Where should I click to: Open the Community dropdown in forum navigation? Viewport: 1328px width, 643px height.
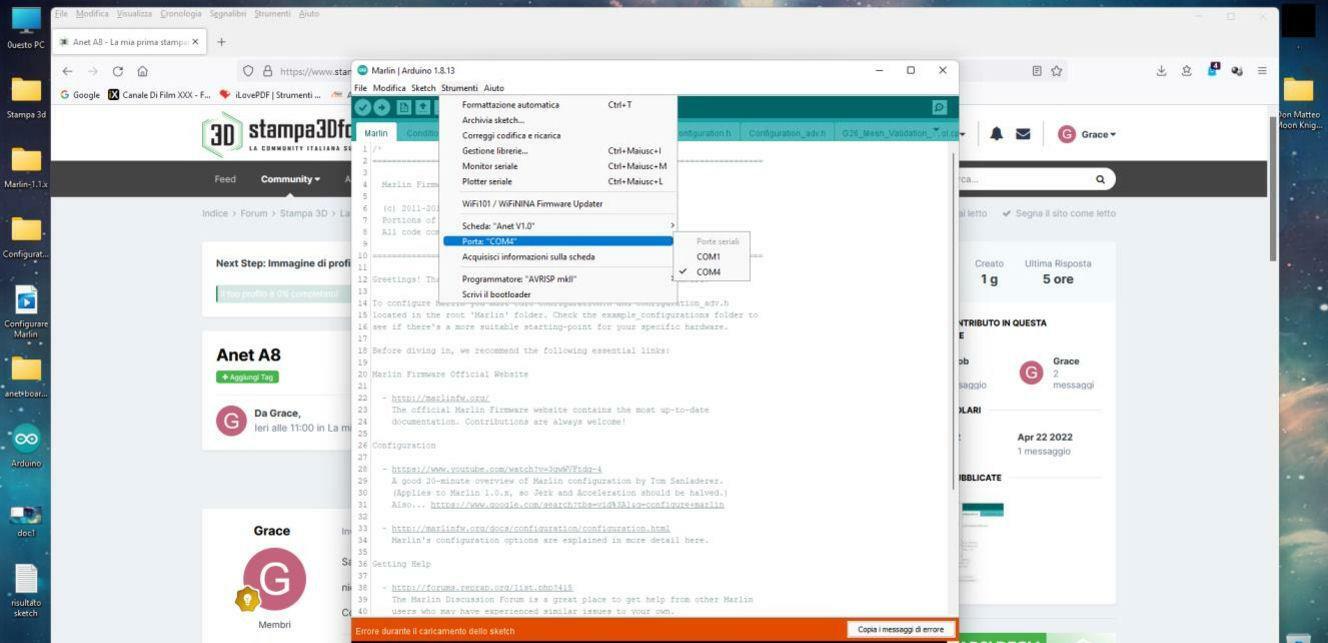[291, 180]
